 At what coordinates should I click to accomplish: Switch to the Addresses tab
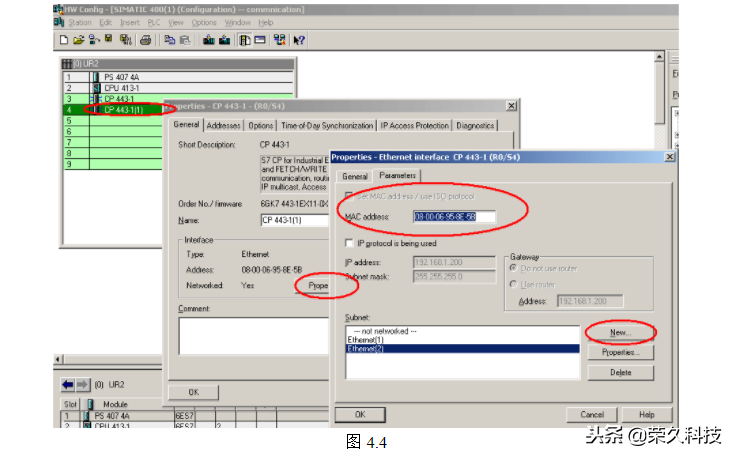(224, 126)
